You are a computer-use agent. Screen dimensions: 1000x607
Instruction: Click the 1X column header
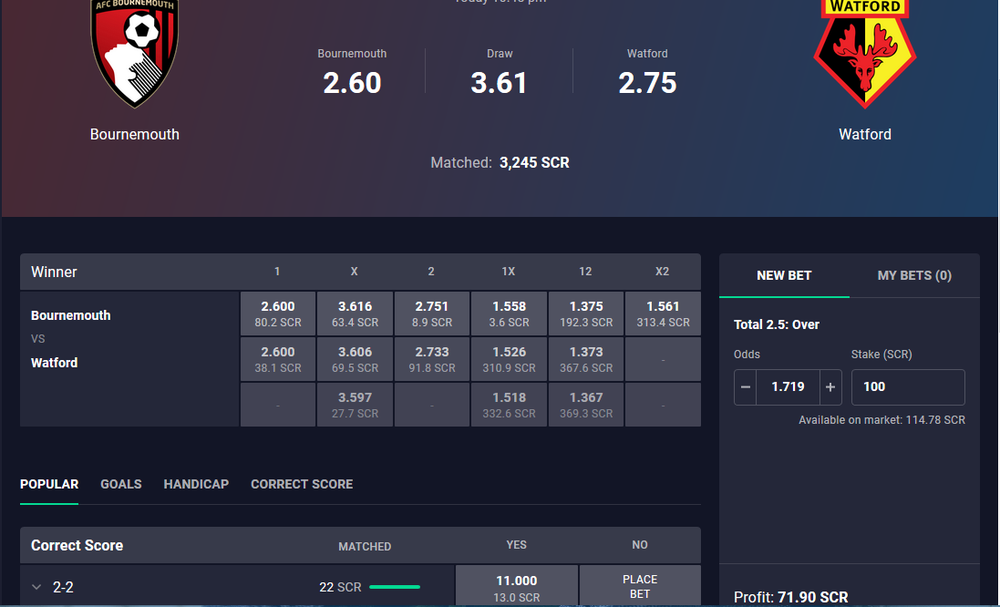pos(508,272)
